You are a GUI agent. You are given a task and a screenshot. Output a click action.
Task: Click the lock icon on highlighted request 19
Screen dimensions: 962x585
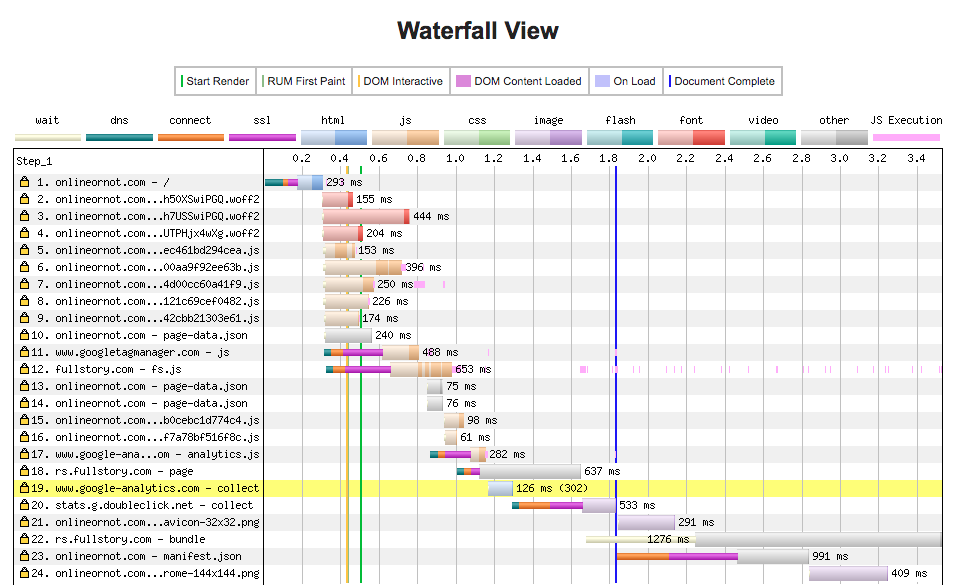[25, 488]
